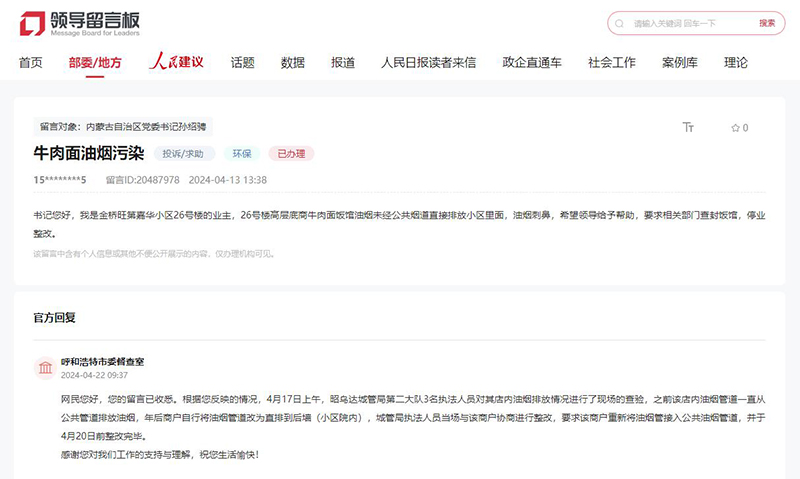
Task: Open the 政企直通车 nav item
Action: click(532, 62)
